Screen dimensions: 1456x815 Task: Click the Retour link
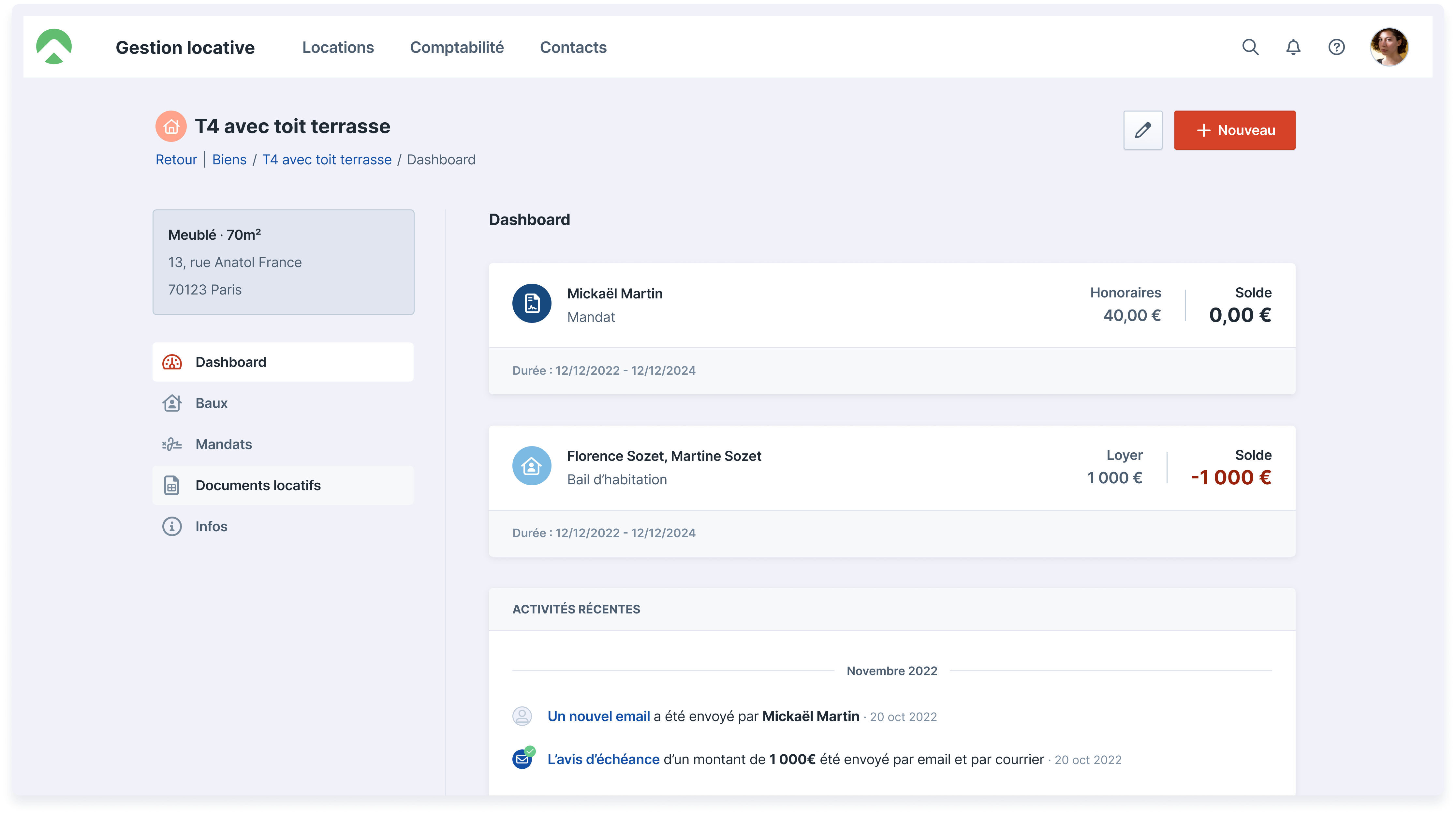pos(176,160)
